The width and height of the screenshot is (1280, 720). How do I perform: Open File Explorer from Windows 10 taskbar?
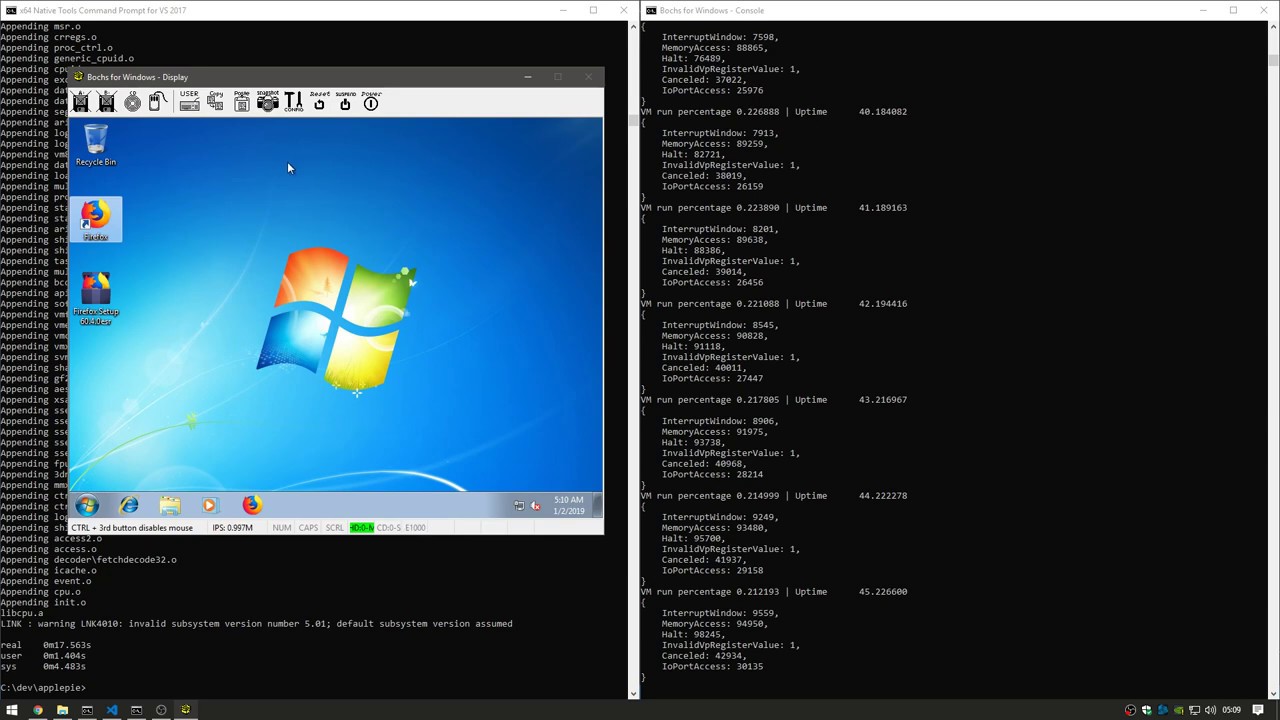point(62,710)
